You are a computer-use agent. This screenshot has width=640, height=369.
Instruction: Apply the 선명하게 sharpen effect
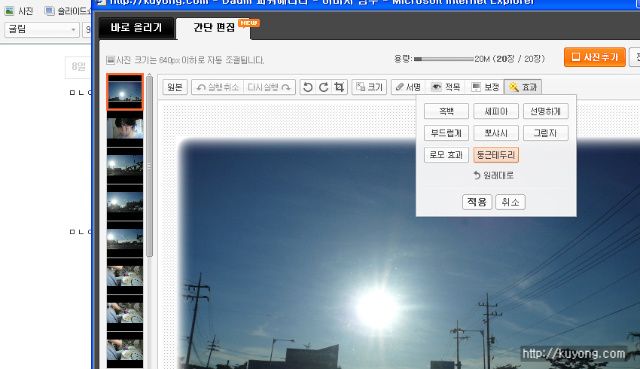pyautogui.click(x=545, y=111)
